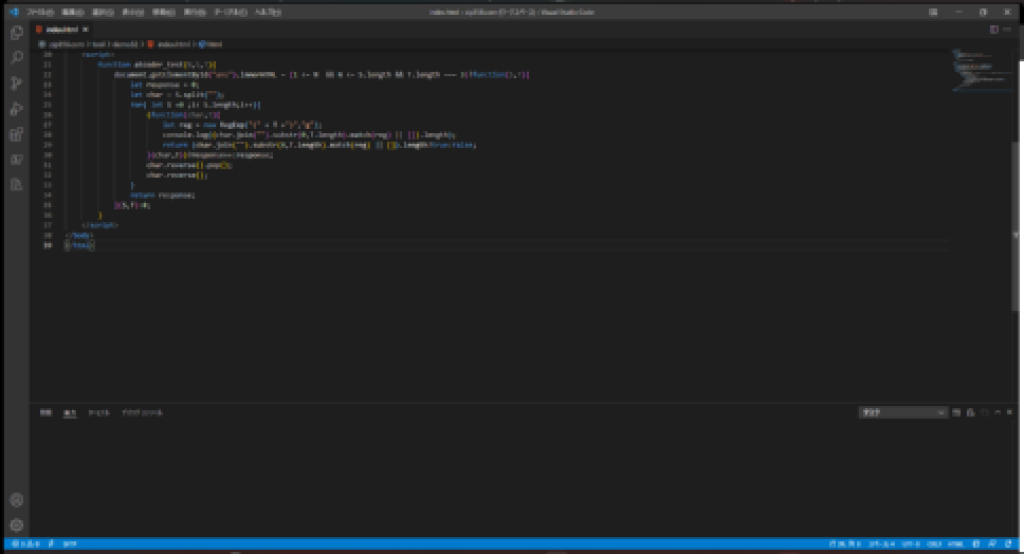Change indentation via spaces status item
Screen dimensions: 1024x554
882,544
